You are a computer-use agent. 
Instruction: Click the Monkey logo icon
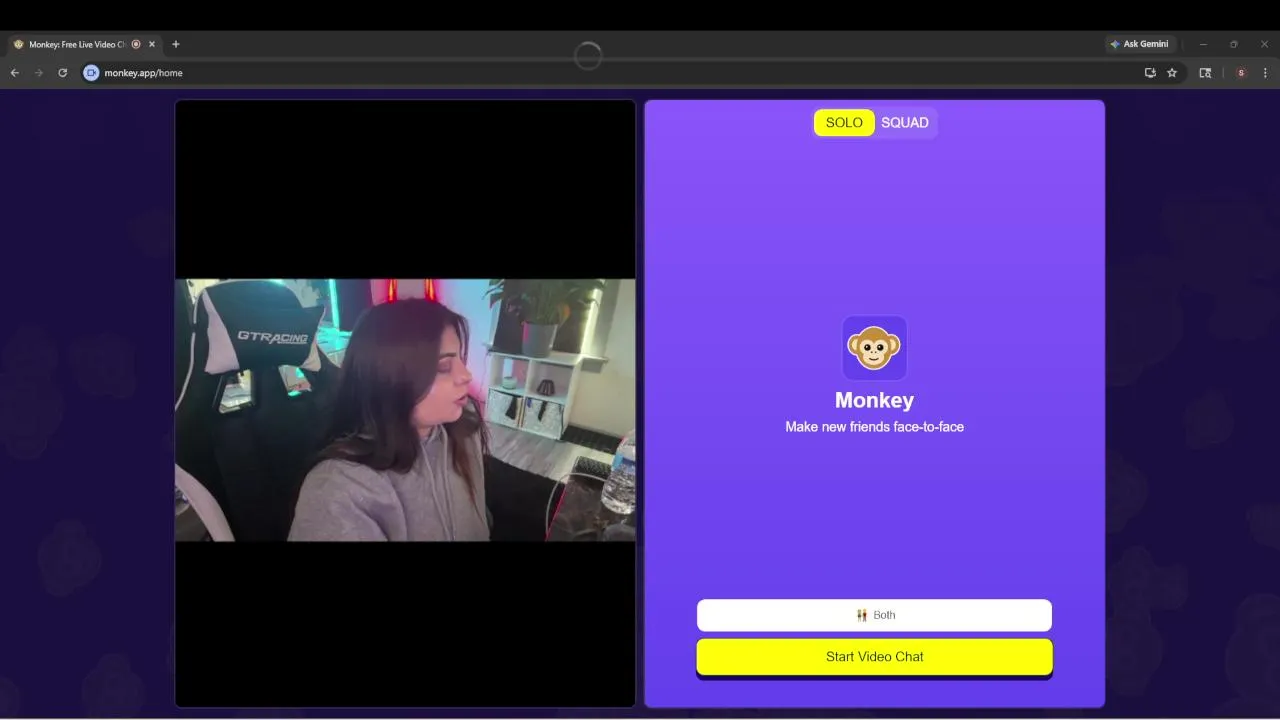click(x=874, y=348)
